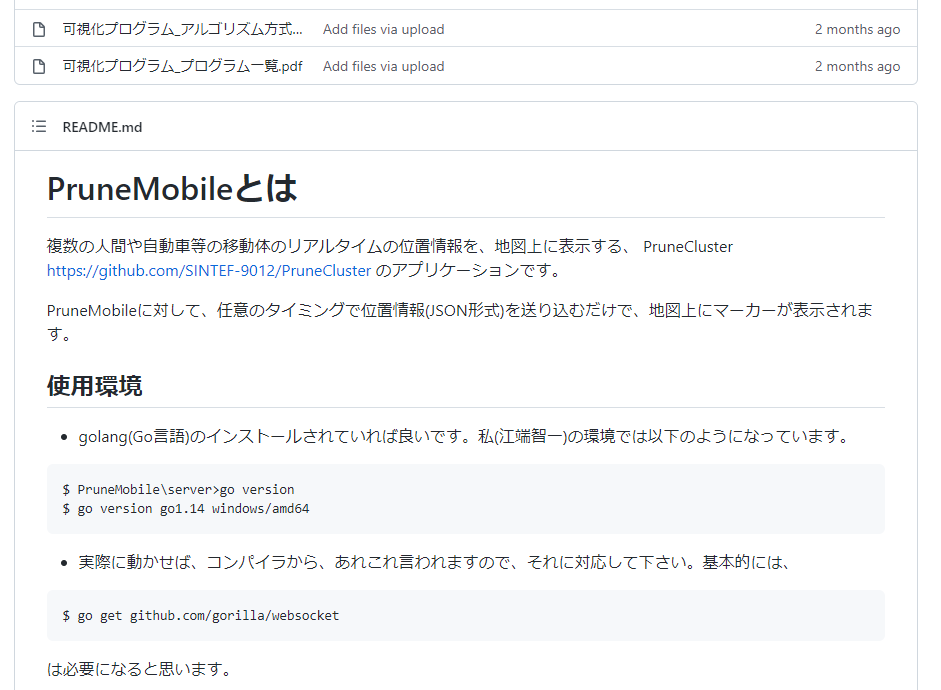Screen dimensions: 941x690
Task: Click the 'go get github.com/gorilla/websocket' code line
Action: [x=200, y=615]
